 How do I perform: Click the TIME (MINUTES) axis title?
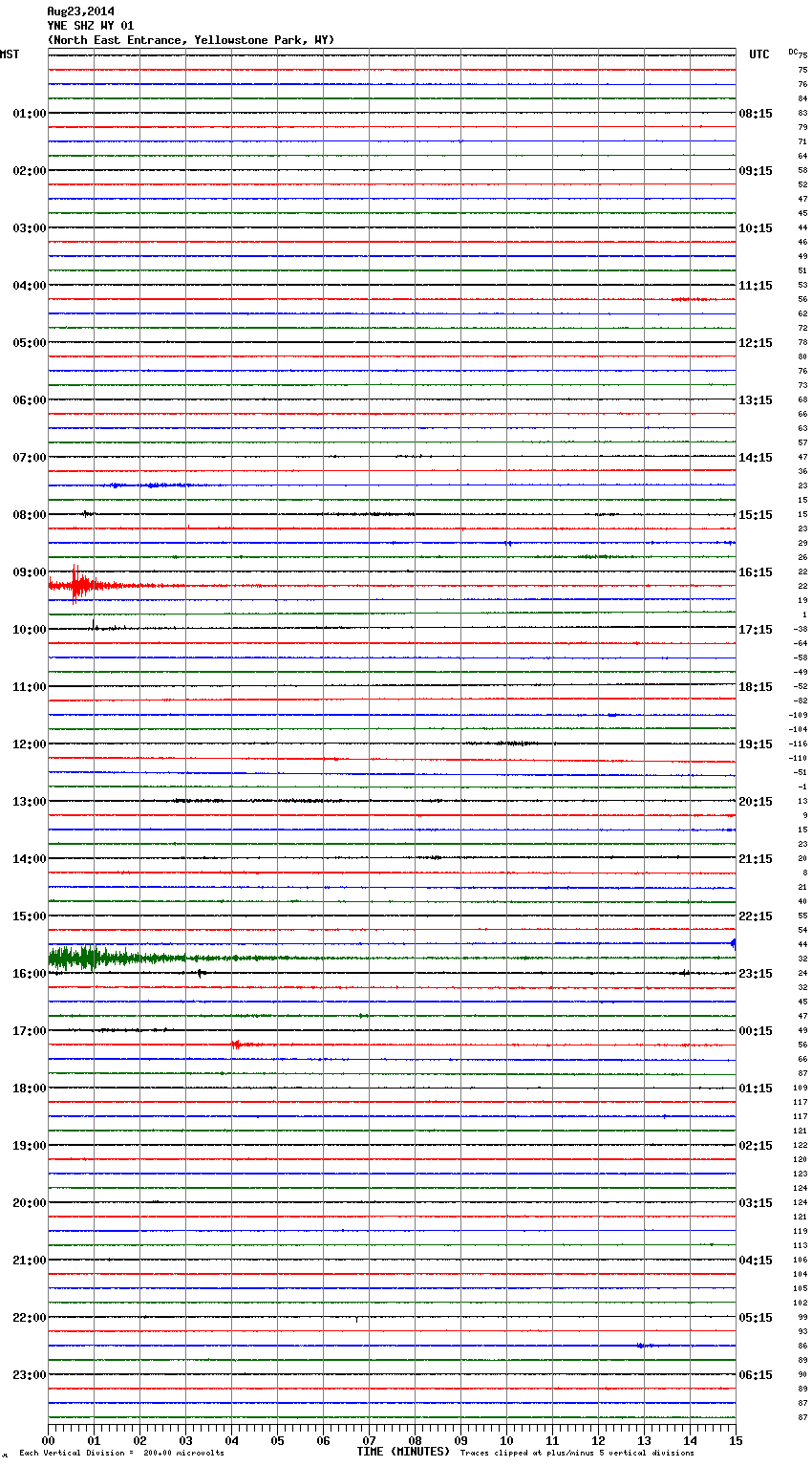(x=403, y=1452)
